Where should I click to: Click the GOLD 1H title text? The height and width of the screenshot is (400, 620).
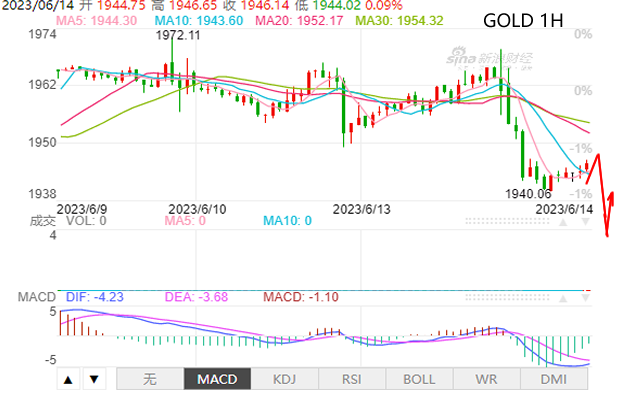(523, 21)
